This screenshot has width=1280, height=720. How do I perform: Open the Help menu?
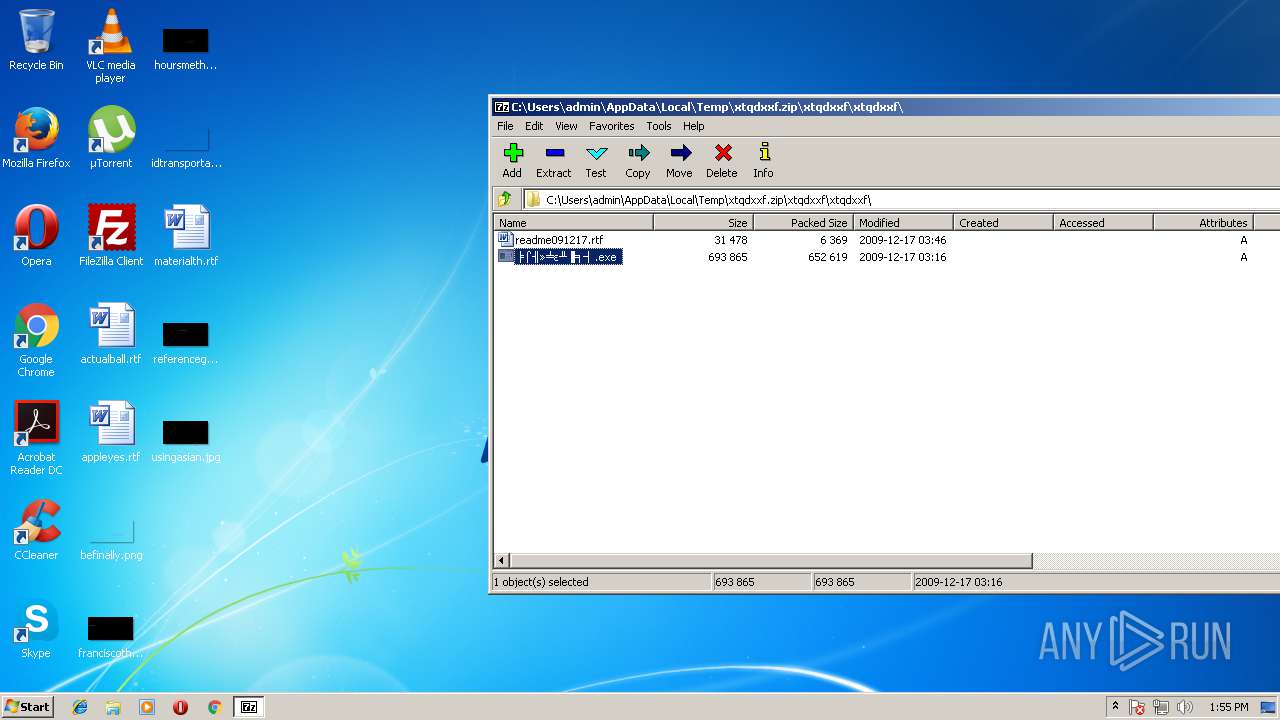coord(694,126)
